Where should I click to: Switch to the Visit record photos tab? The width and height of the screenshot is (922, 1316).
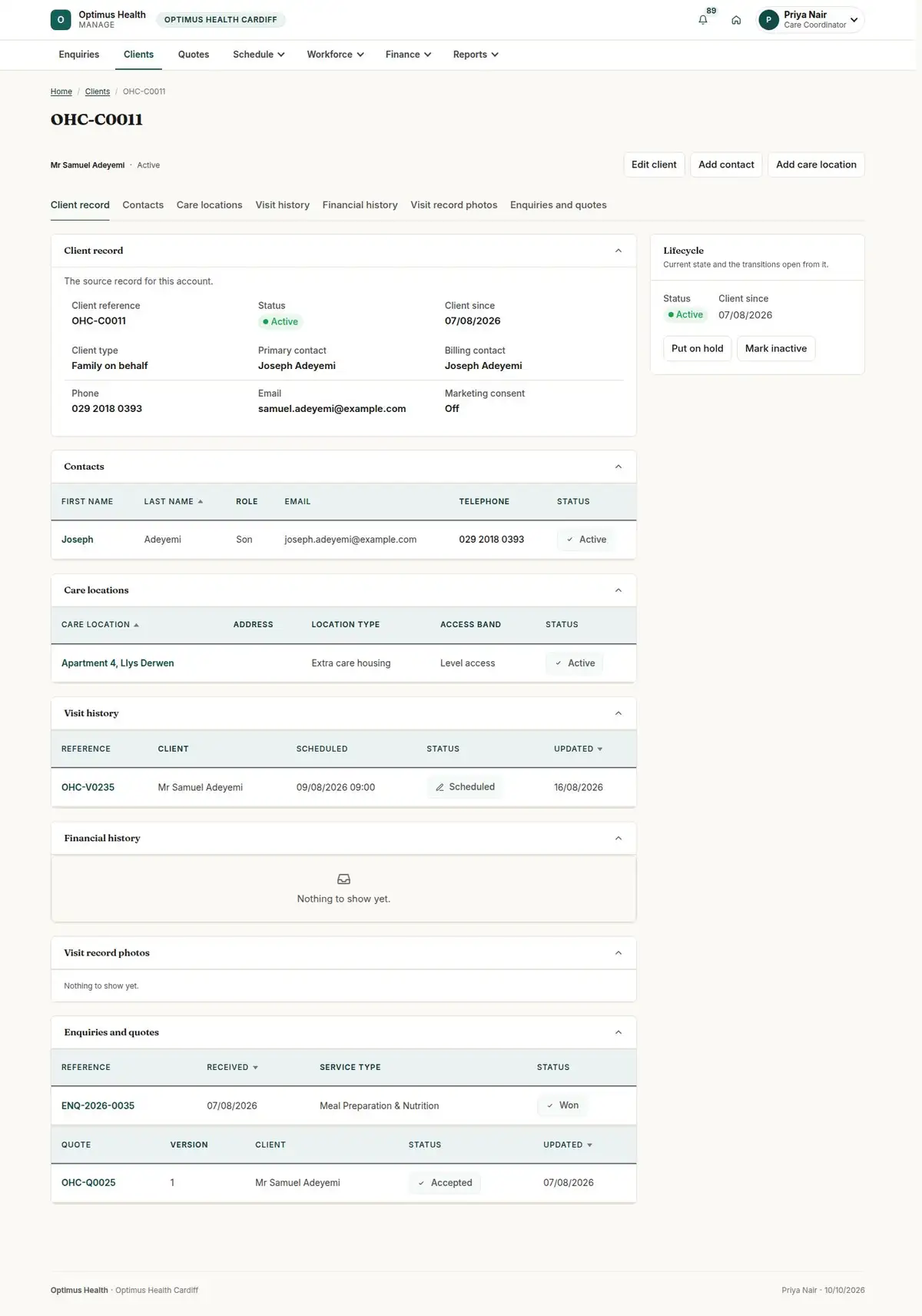point(454,205)
